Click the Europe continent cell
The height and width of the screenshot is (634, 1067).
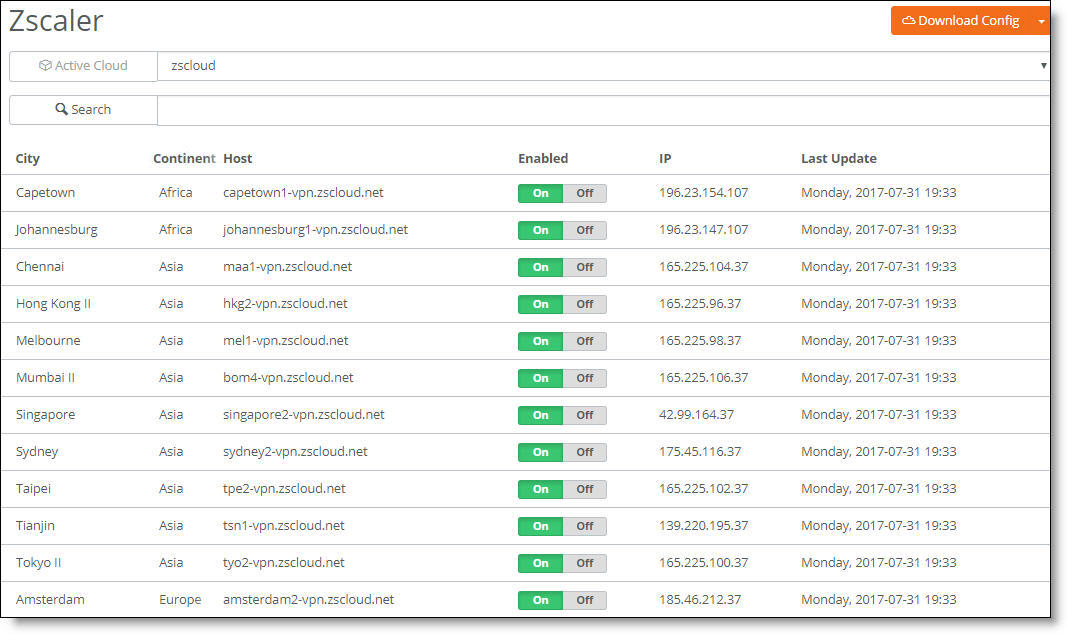pos(180,599)
